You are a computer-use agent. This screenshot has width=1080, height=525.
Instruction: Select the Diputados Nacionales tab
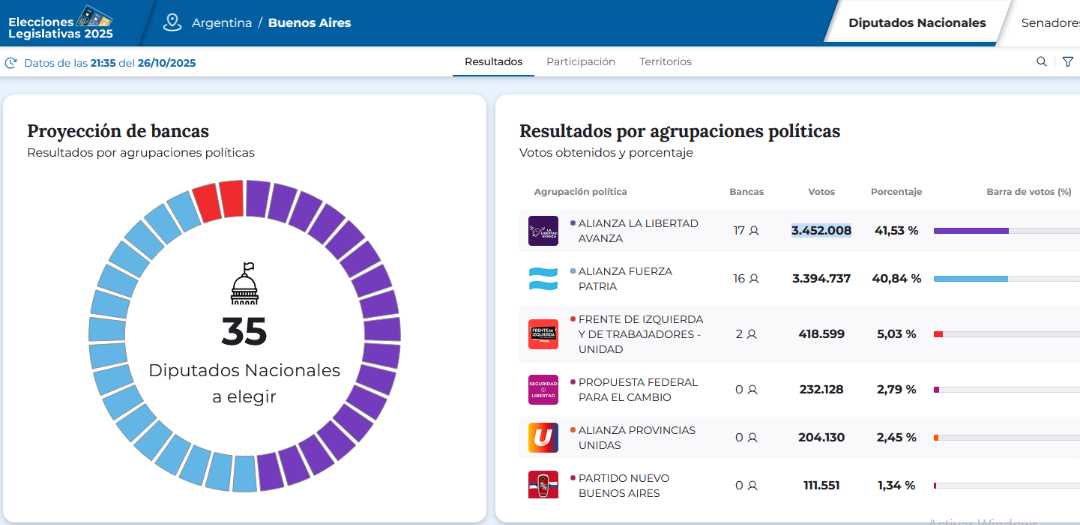[x=916, y=23]
